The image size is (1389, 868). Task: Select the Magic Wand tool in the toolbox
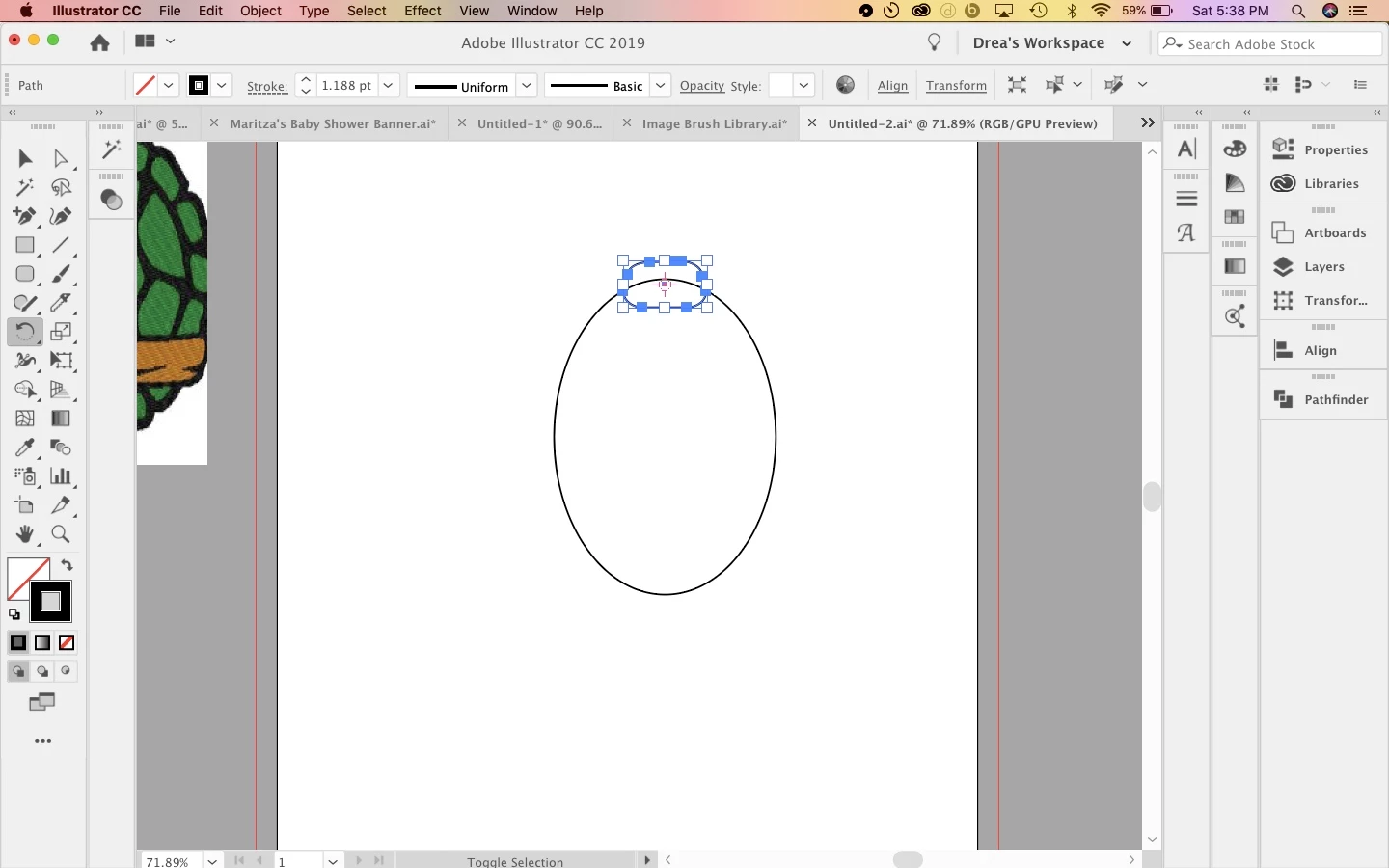[x=25, y=187]
